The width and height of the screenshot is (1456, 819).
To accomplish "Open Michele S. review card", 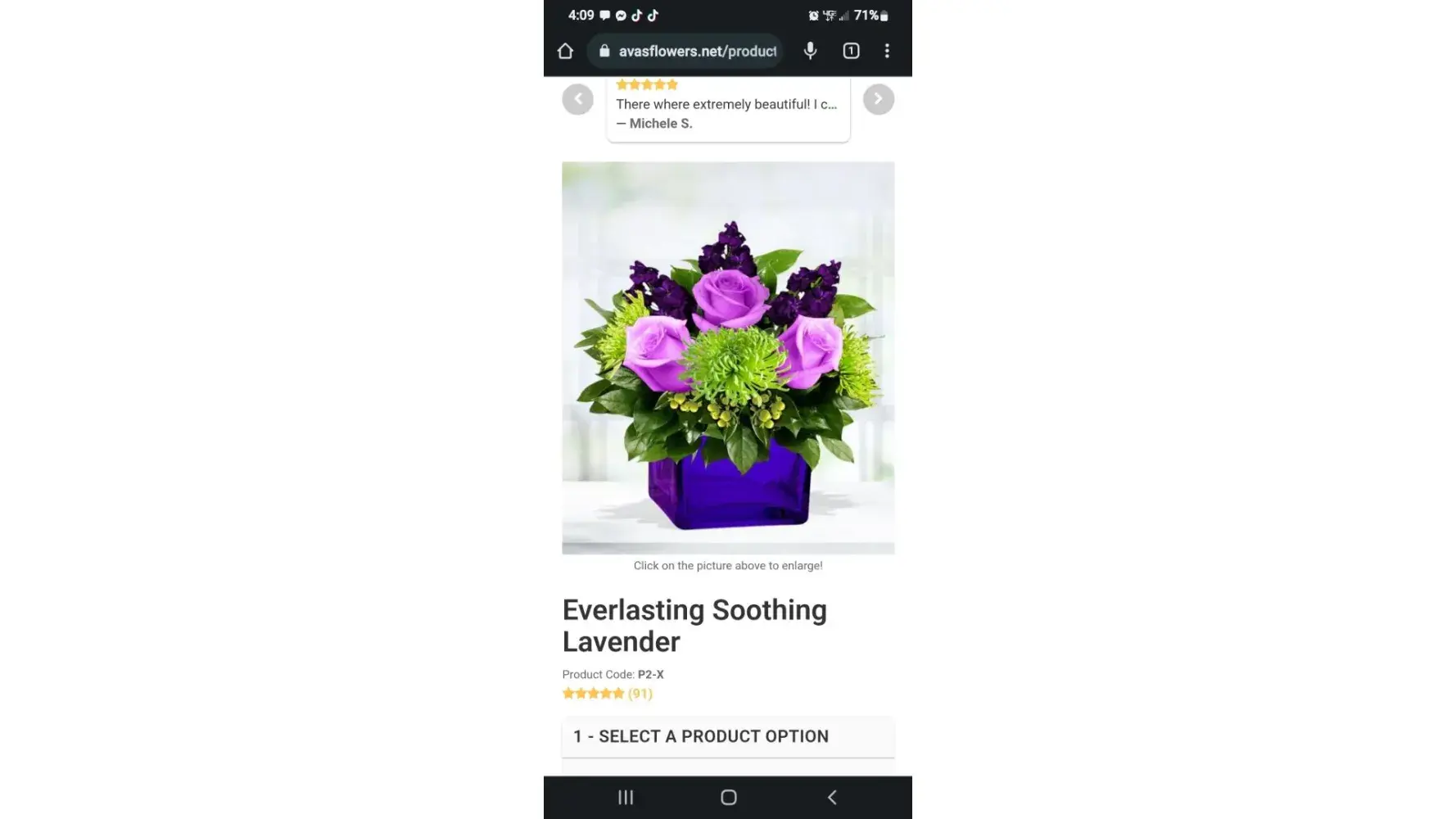I will (728, 110).
